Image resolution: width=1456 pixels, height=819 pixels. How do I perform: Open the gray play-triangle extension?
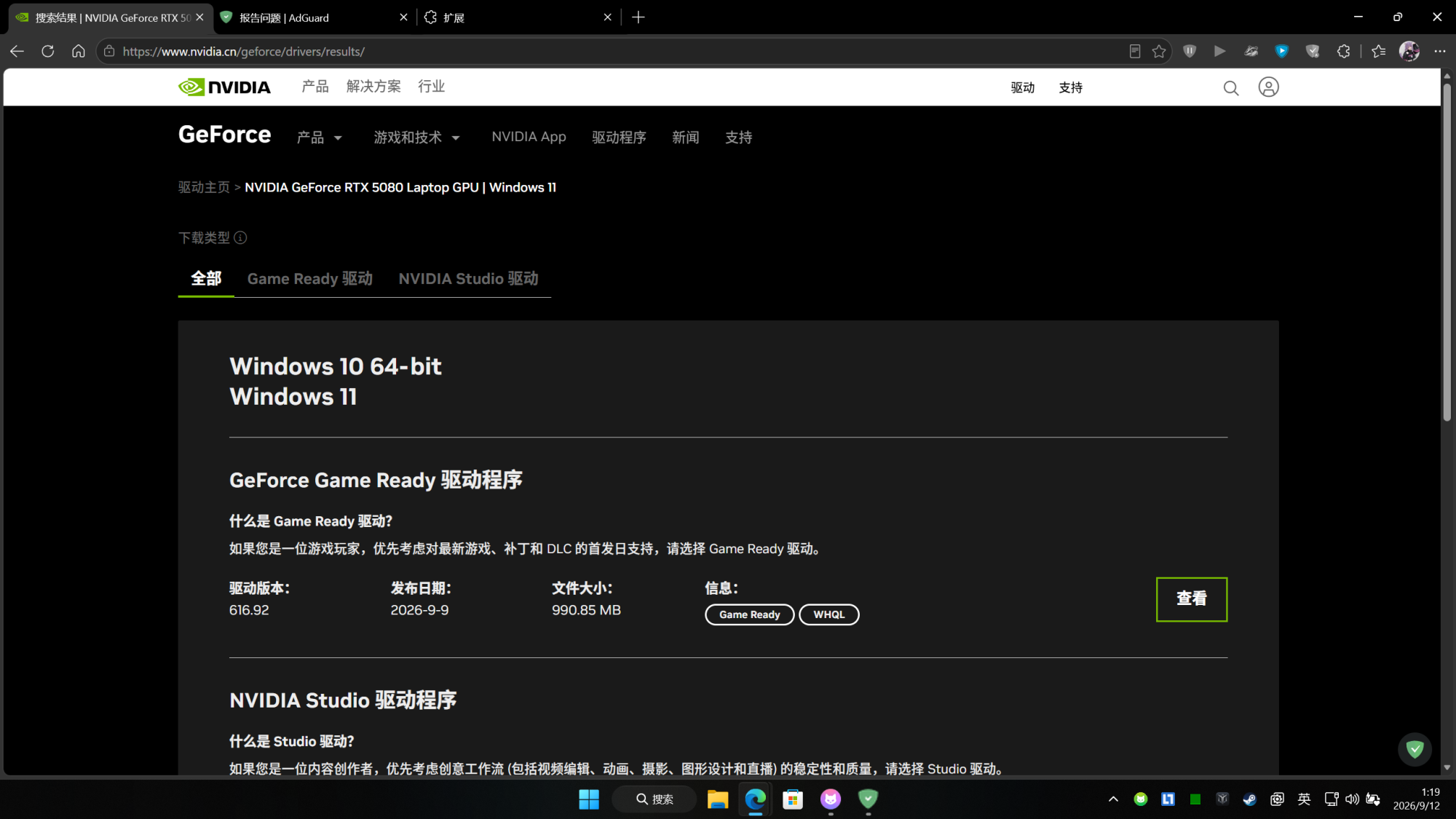click(1220, 51)
